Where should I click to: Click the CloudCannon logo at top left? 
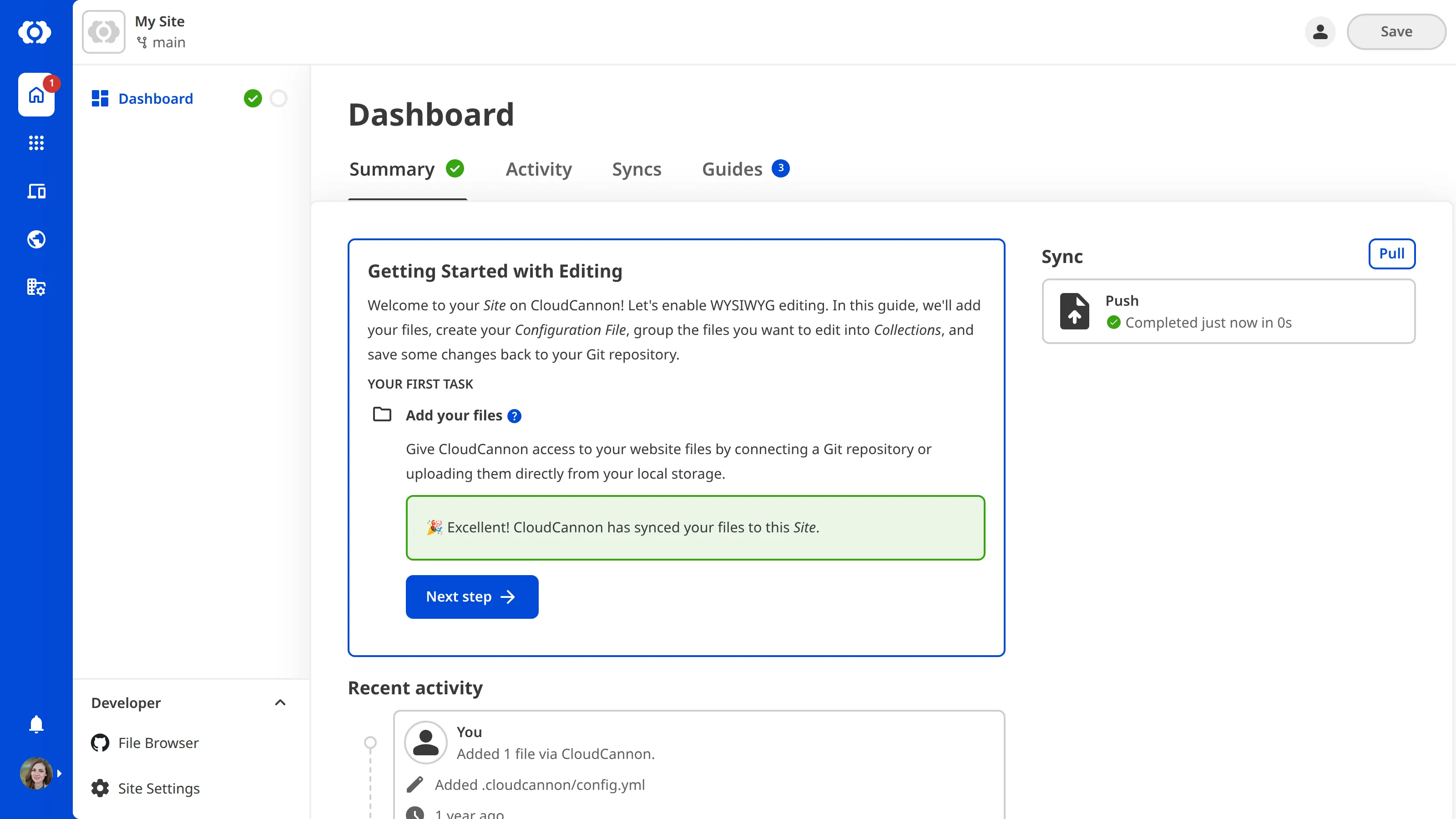pyautogui.click(x=36, y=32)
